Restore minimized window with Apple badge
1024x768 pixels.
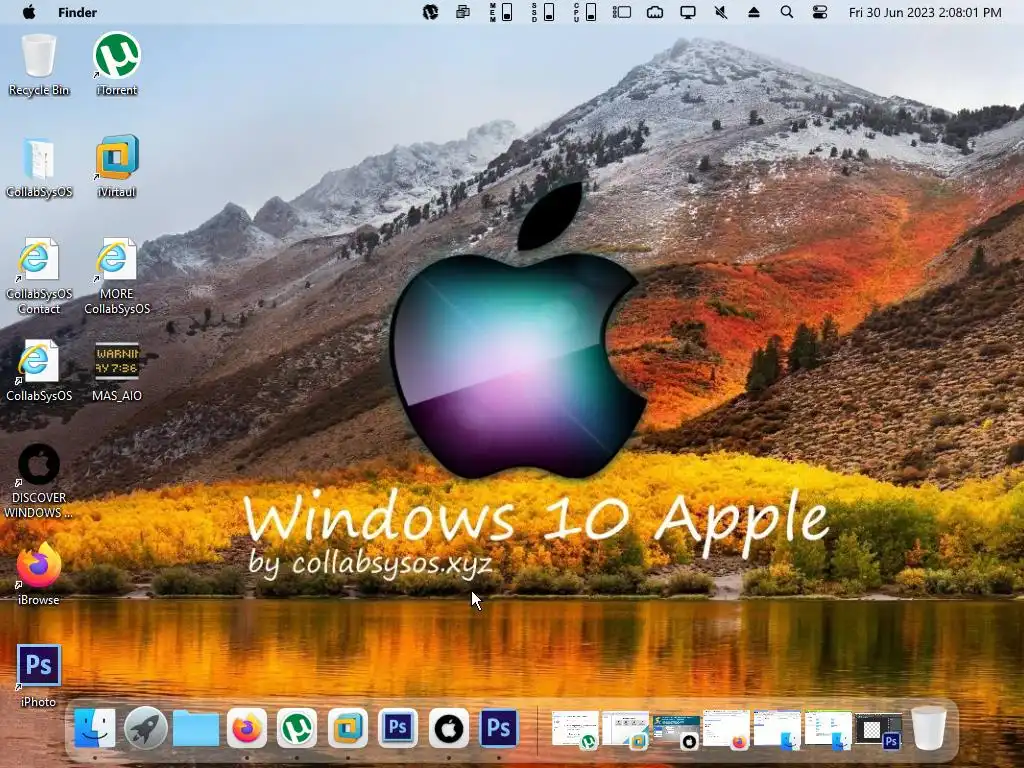click(677, 730)
